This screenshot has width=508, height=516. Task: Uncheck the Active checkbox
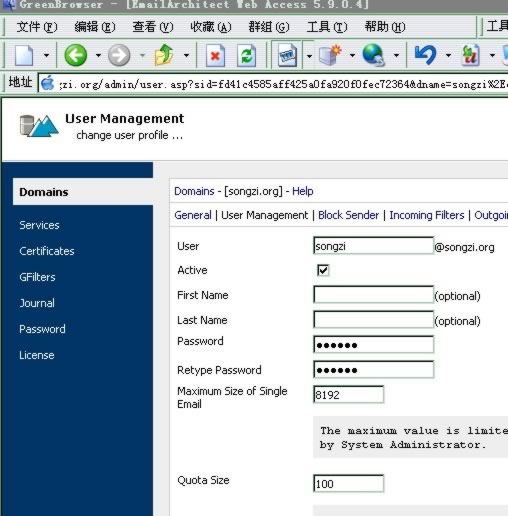pyautogui.click(x=323, y=270)
